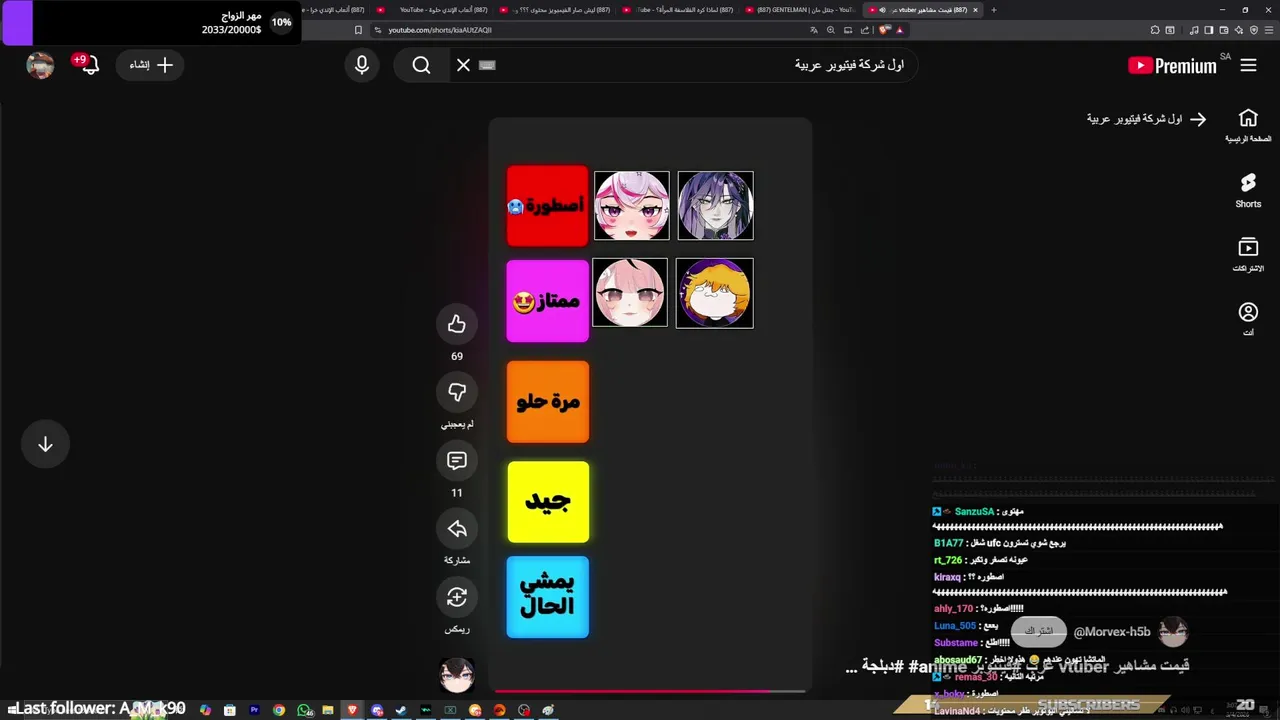
Task: Click the browser address bar URL
Action: tap(440, 30)
